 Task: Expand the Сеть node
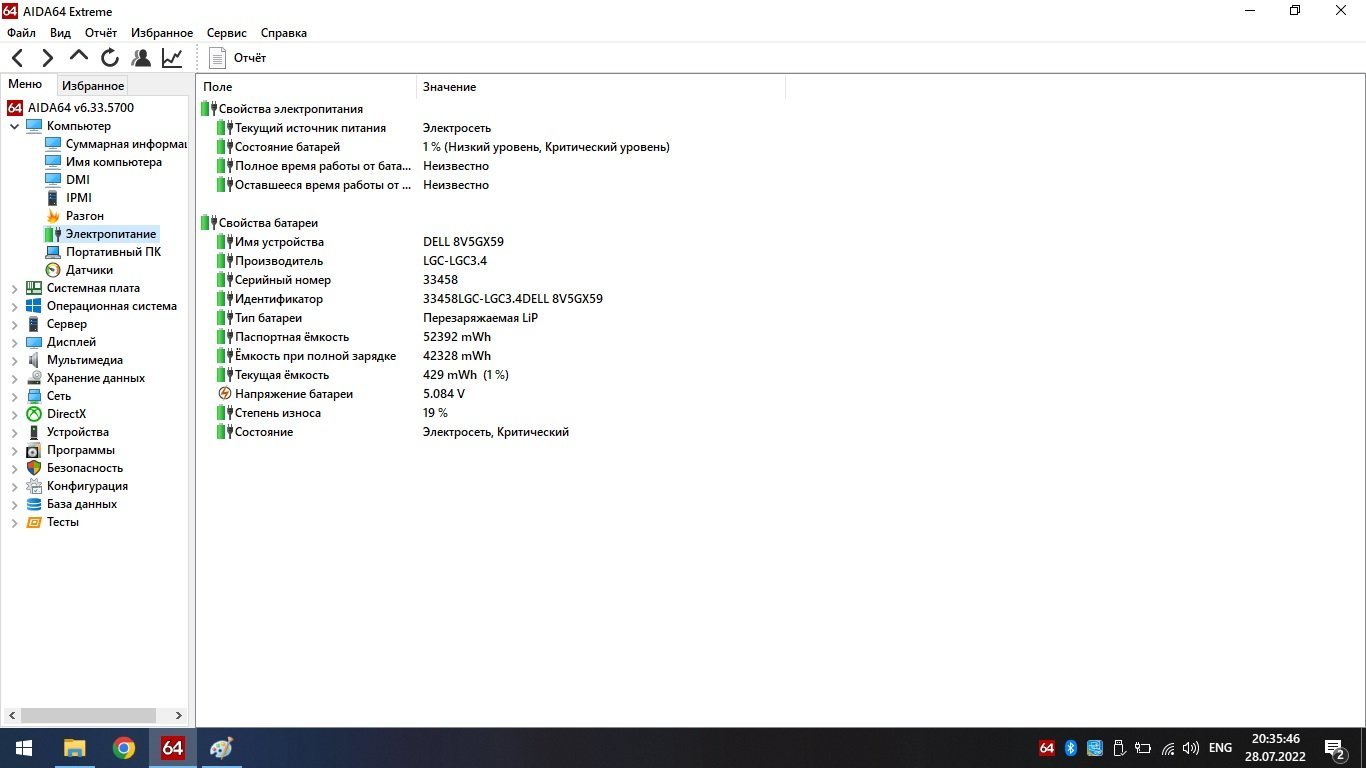point(15,396)
